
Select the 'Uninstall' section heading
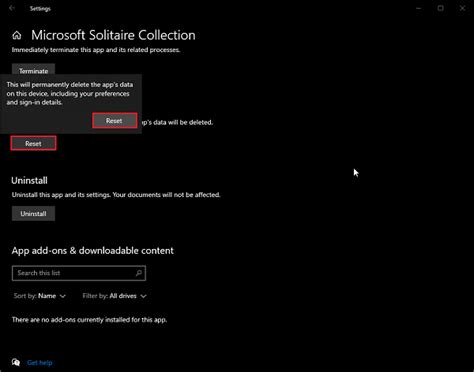[x=29, y=181]
